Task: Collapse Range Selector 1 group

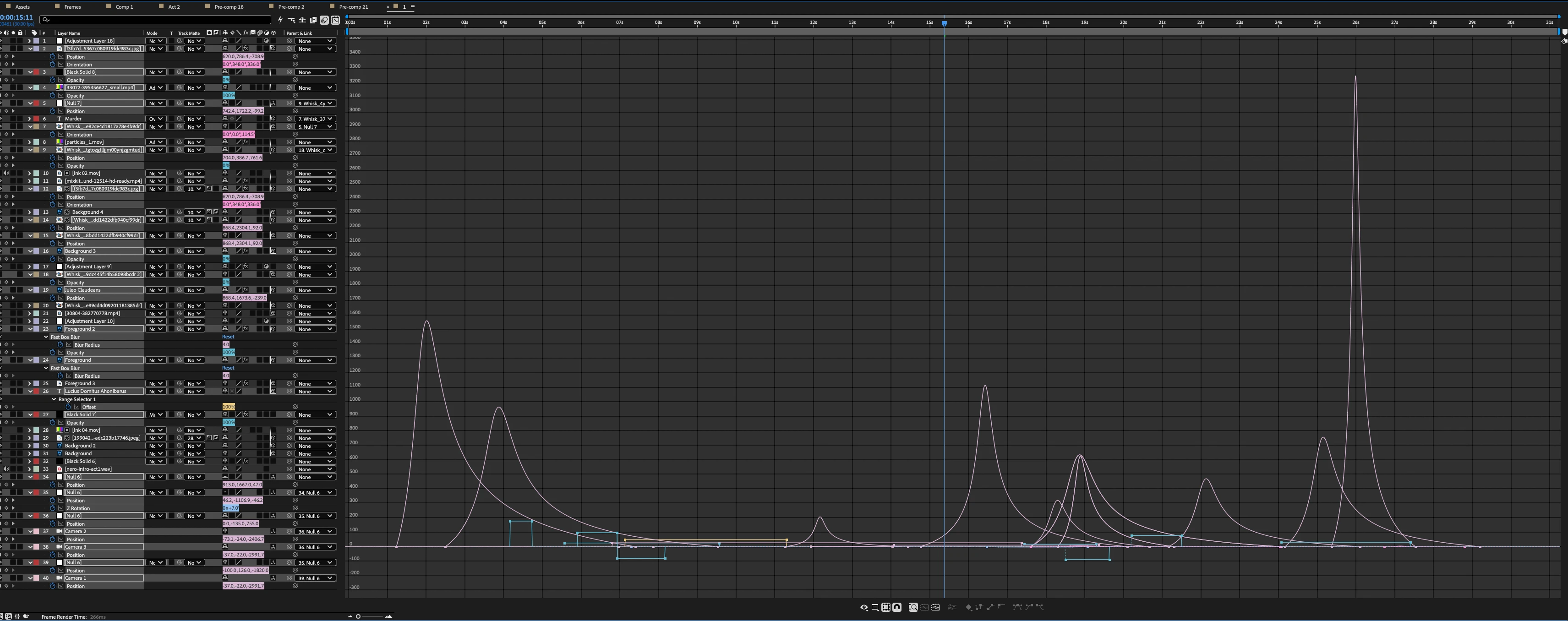Action: pos(54,399)
